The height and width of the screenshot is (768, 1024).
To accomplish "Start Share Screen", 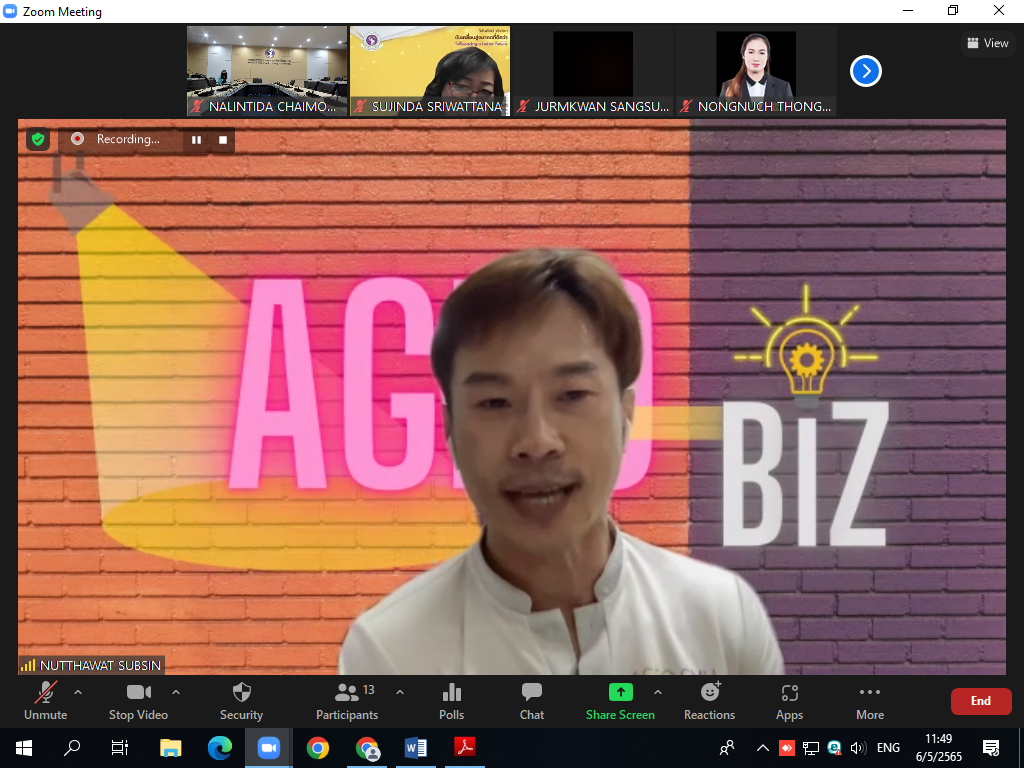I will point(620,701).
